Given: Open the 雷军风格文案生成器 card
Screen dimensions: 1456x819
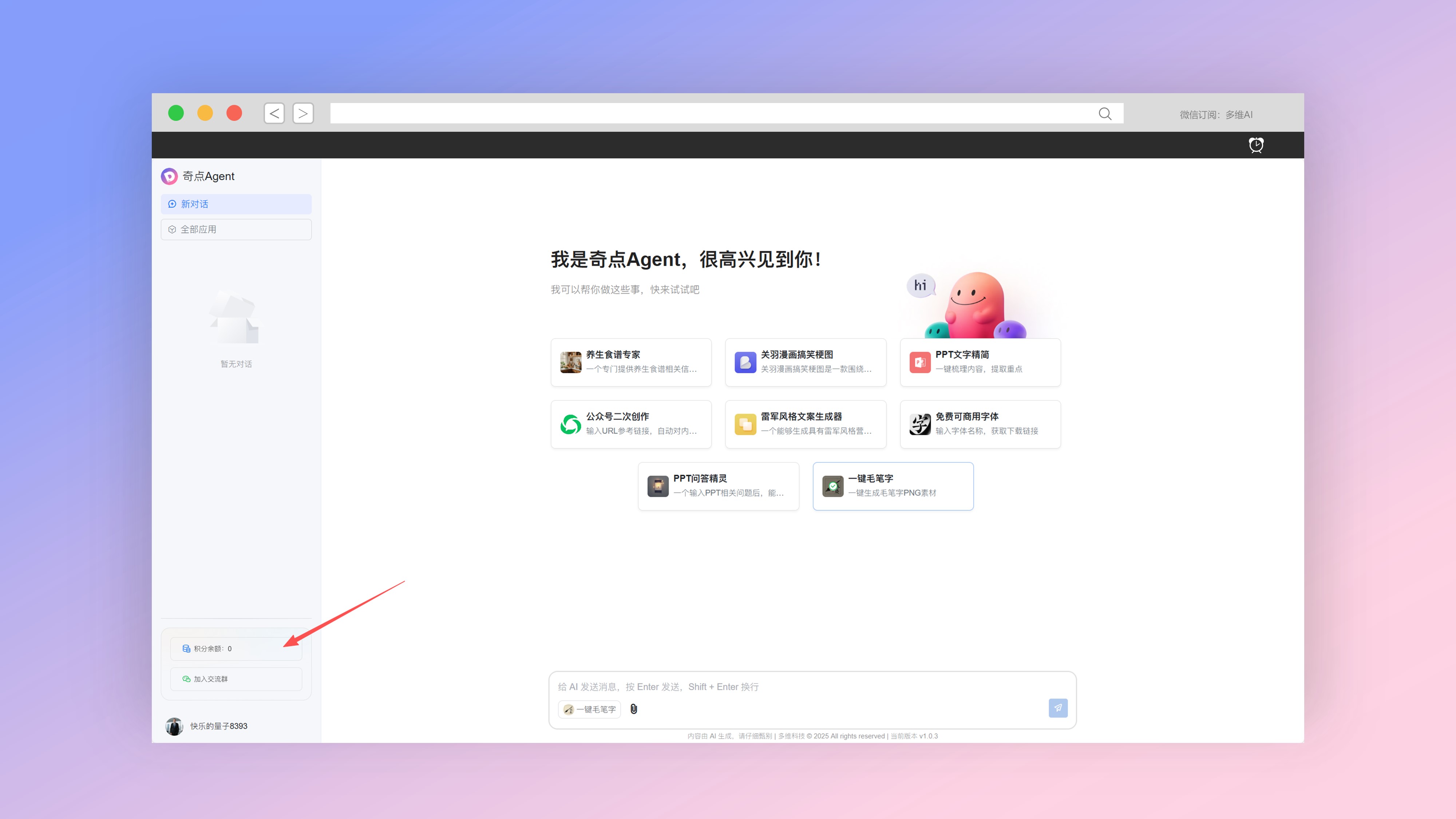Looking at the screenshot, I should click(806, 424).
